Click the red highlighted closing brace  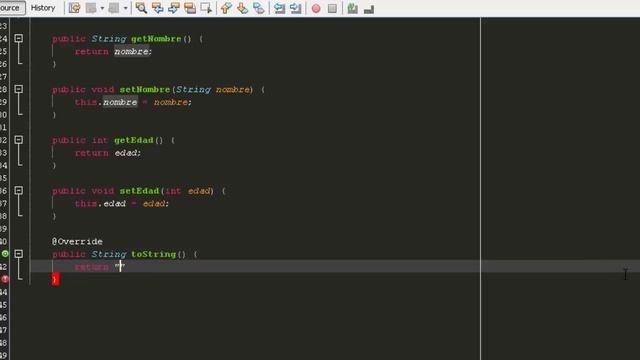point(56,280)
